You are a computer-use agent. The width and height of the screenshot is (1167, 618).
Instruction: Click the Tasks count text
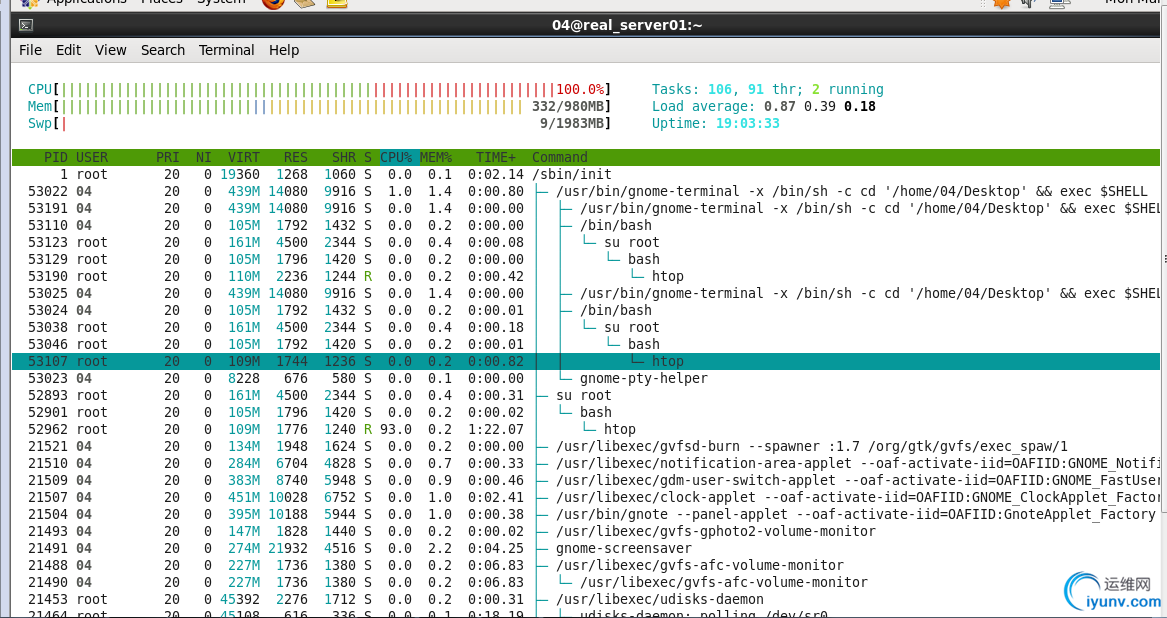coord(767,89)
